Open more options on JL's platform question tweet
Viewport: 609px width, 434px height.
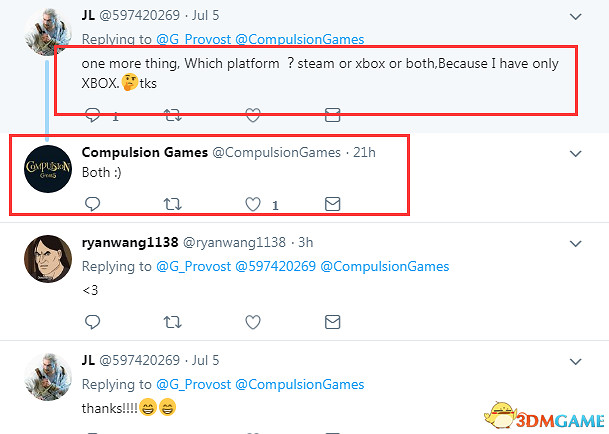(576, 16)
